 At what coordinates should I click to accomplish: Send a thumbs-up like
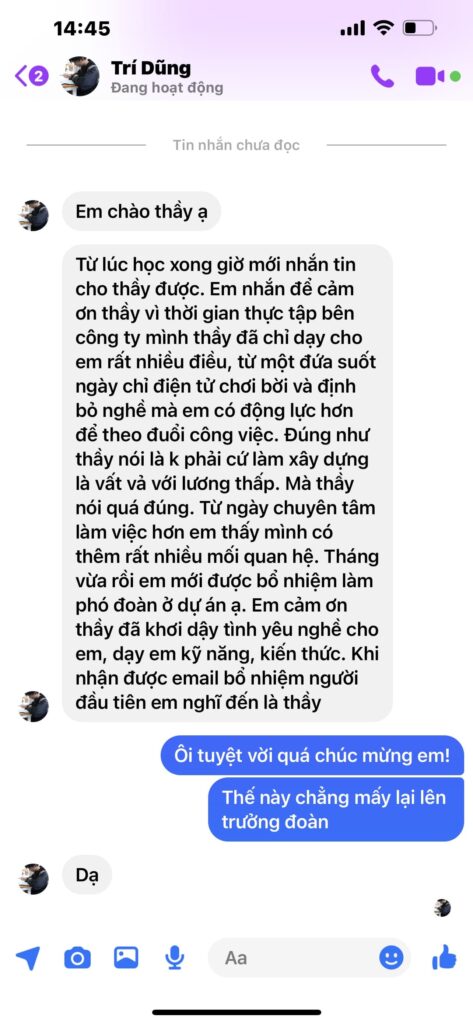coord(444,957)
